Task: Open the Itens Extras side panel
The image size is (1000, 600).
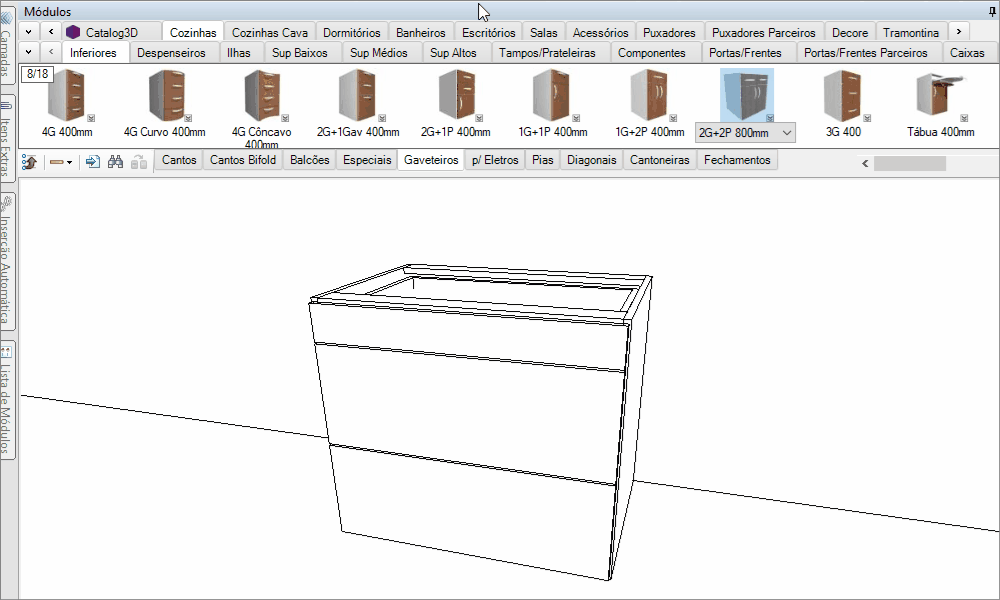Action: pyautogui.click(x=7, y=140)
